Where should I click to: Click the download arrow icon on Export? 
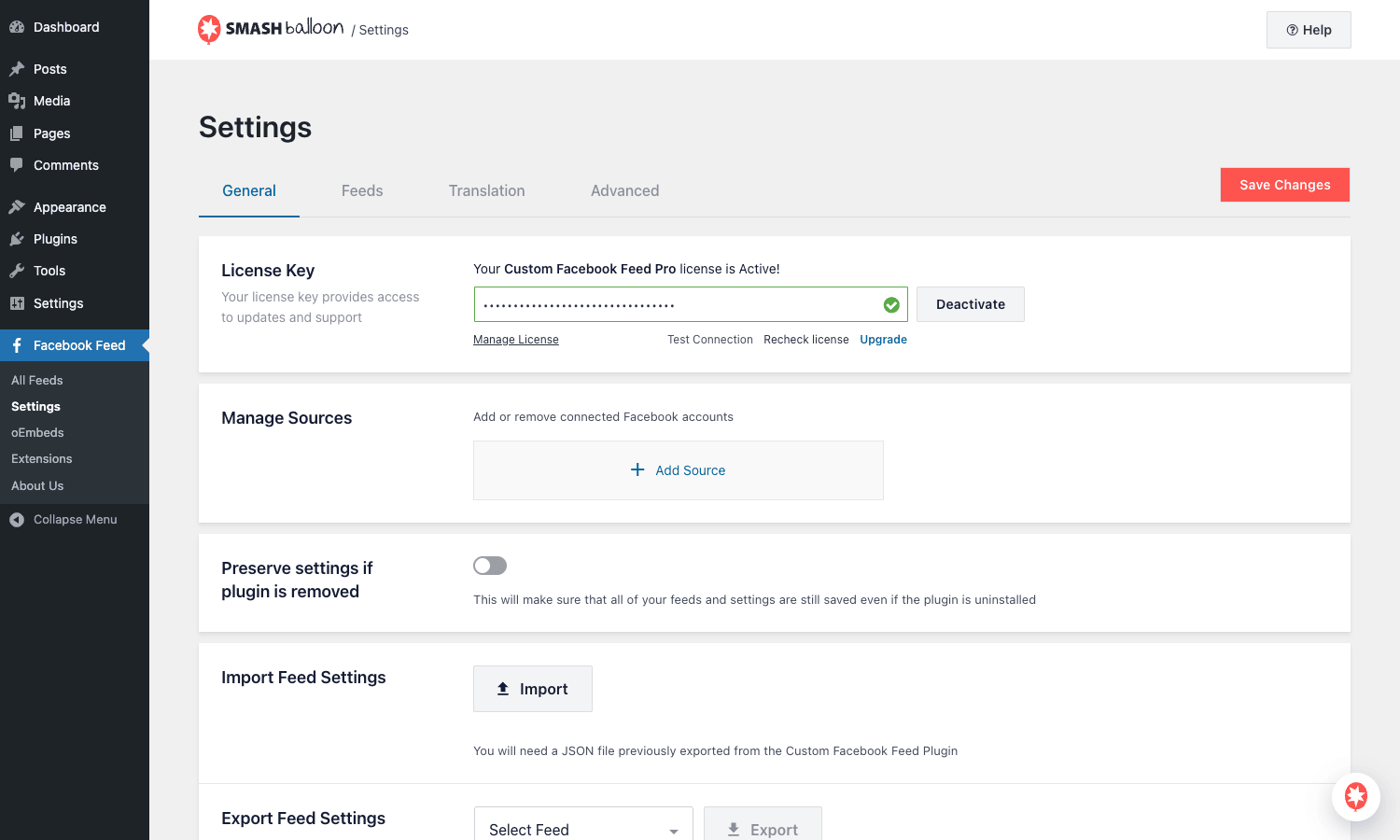tap(734, 830)
